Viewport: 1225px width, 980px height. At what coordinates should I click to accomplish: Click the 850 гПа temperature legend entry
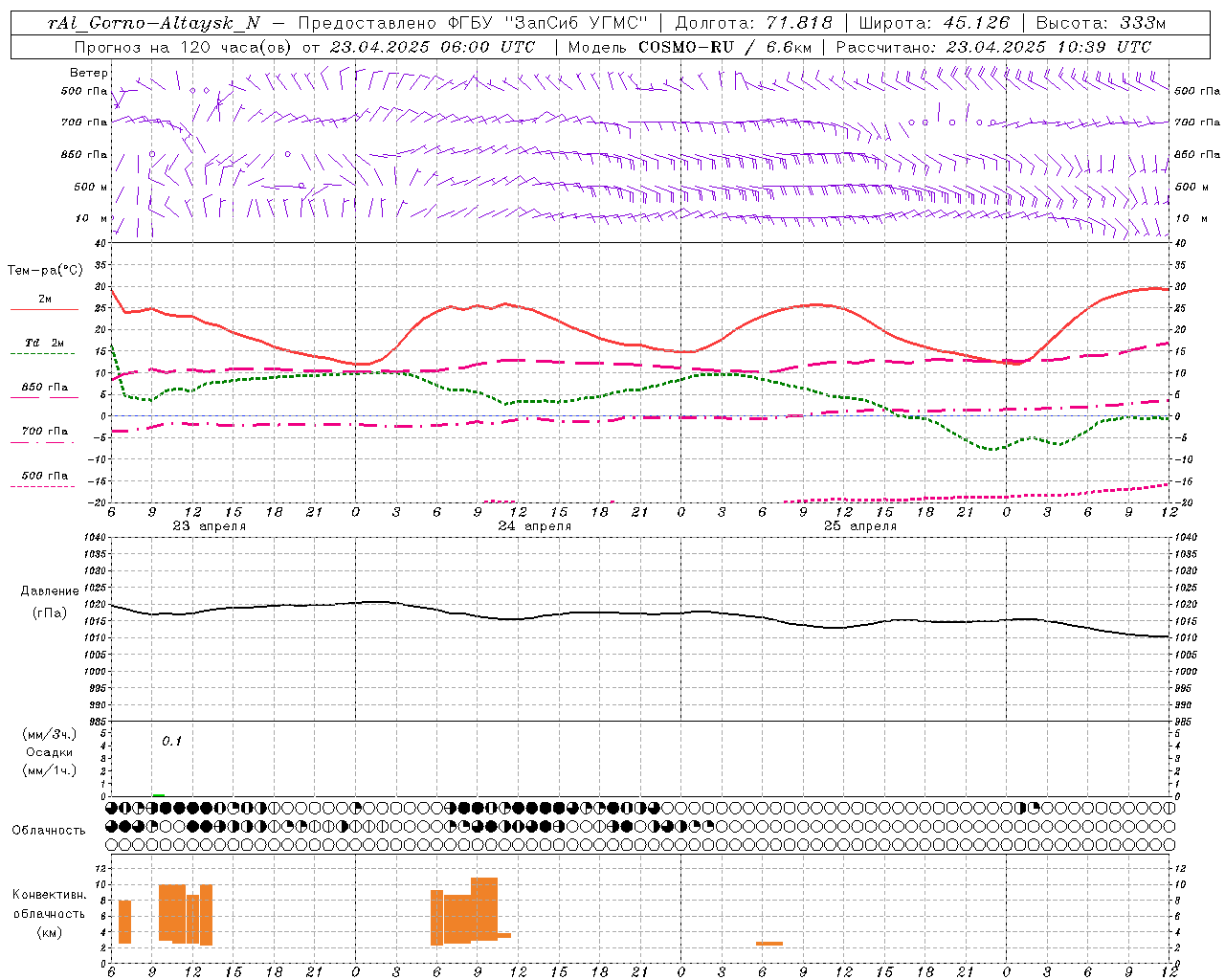click(x=44, y=390)
